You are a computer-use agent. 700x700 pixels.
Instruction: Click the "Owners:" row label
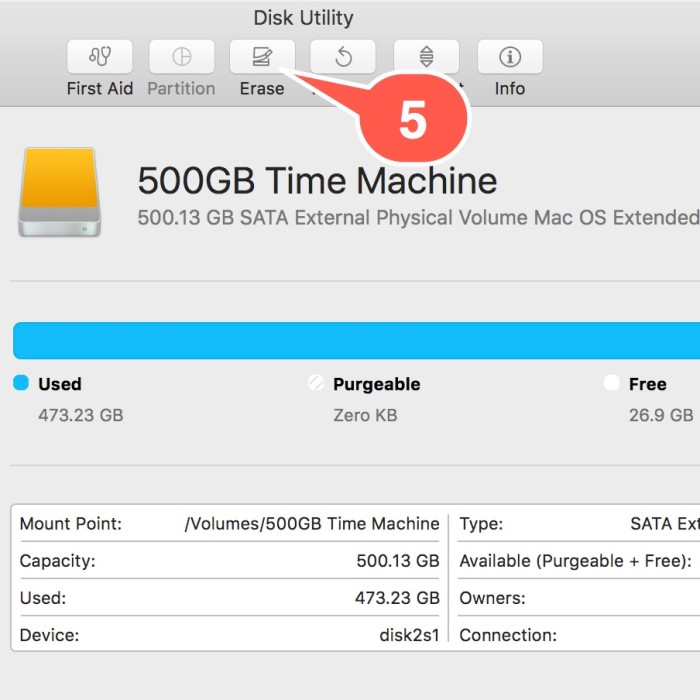coord(492,598)
